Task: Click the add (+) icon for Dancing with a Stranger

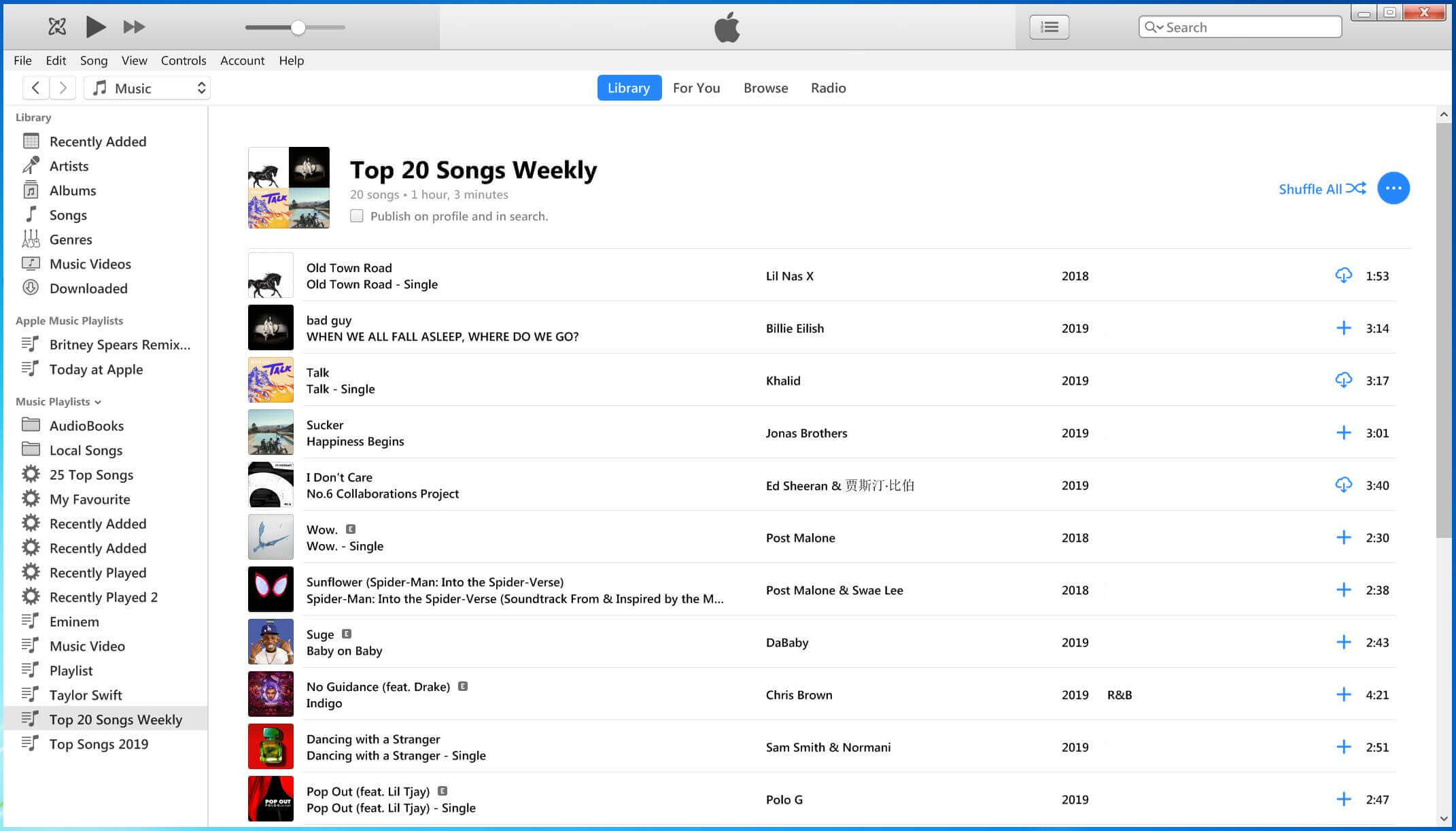Action: pyautogui.click(x=1343, y=747)
